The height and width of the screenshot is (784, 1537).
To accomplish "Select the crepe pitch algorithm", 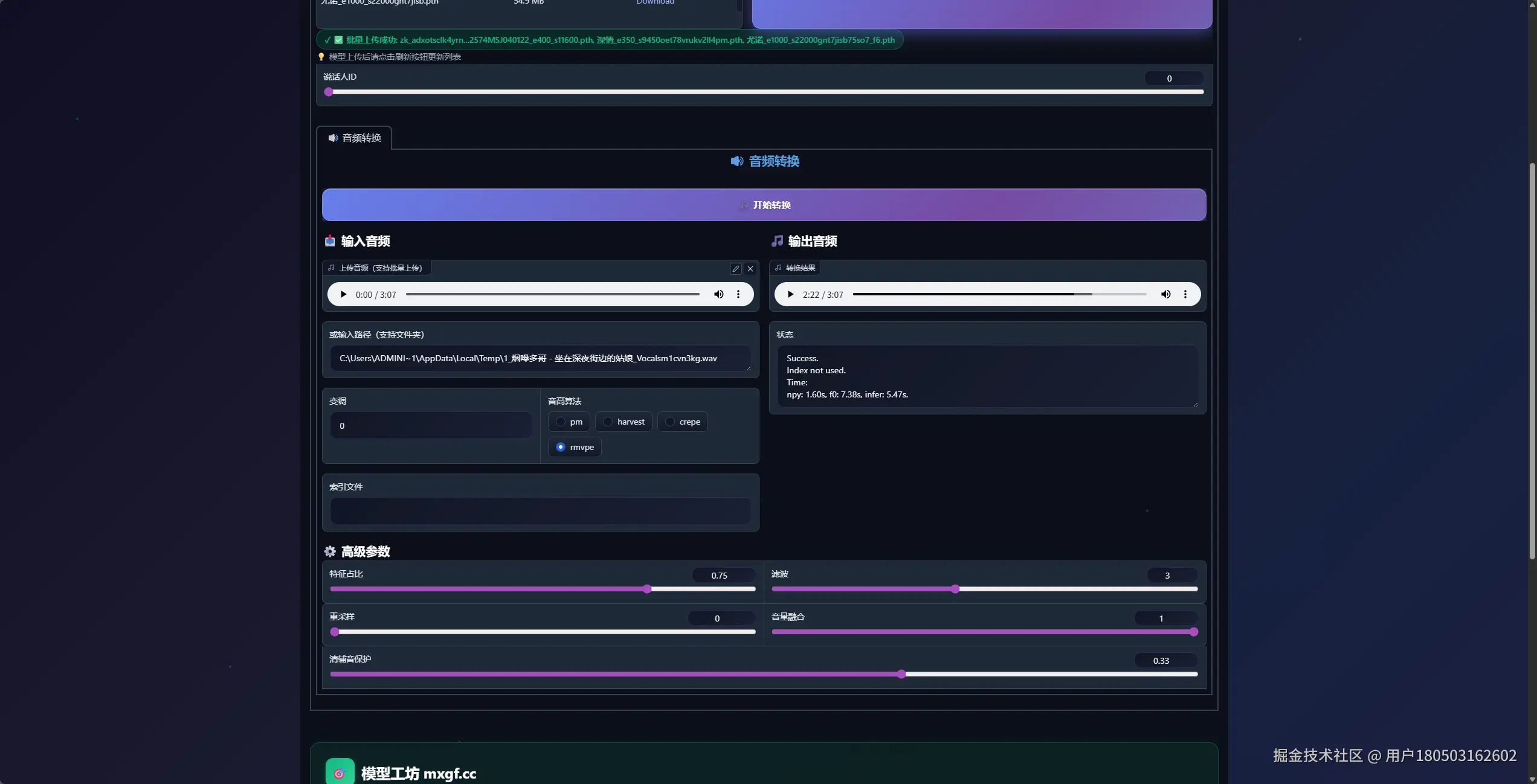I will 670,422.
